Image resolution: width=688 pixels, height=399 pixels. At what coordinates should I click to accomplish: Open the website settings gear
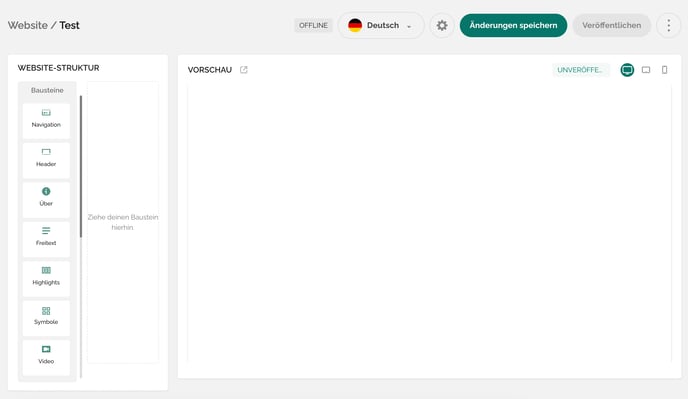coord(442,25)
